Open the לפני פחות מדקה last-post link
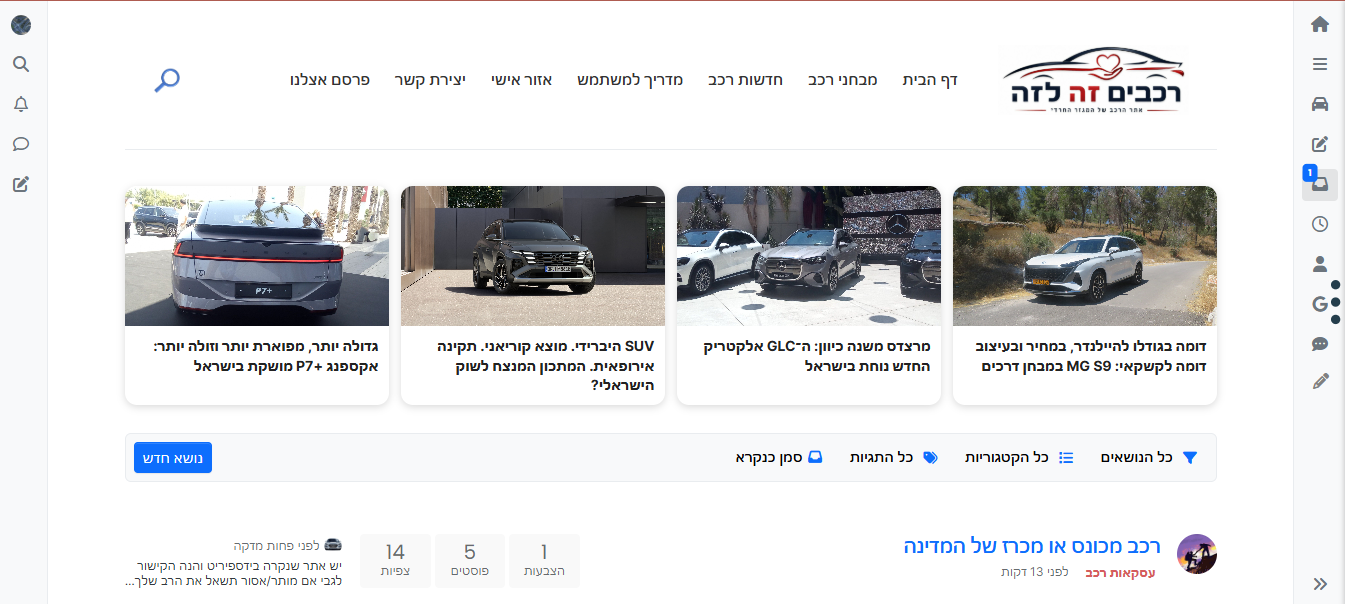Image resolution: width=1345 pixels, height=604 pixels. point(277,546)
